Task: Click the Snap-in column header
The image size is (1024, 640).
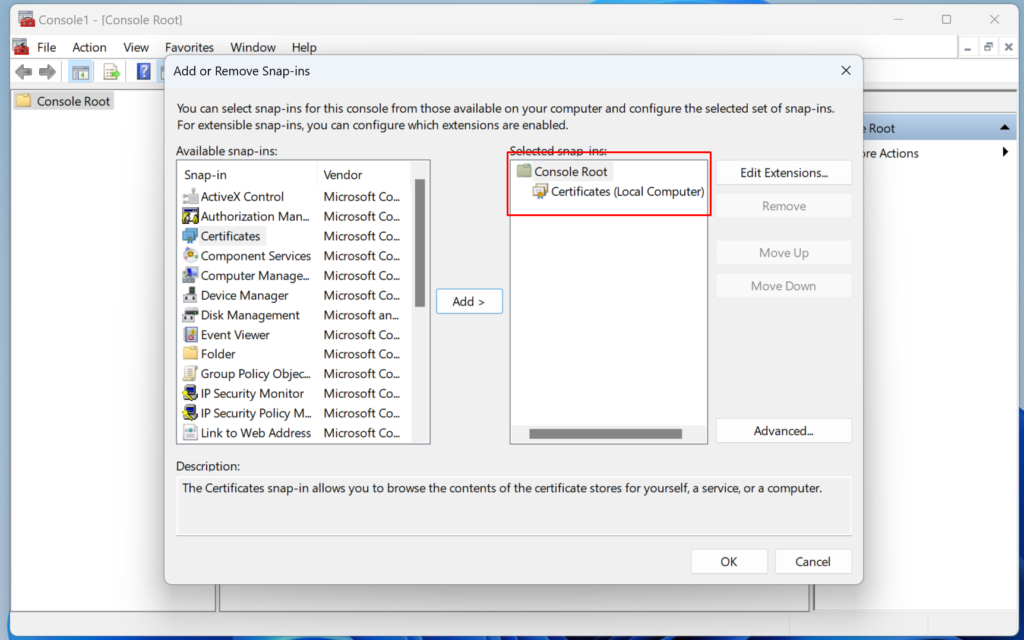Action: pos(247,174)
